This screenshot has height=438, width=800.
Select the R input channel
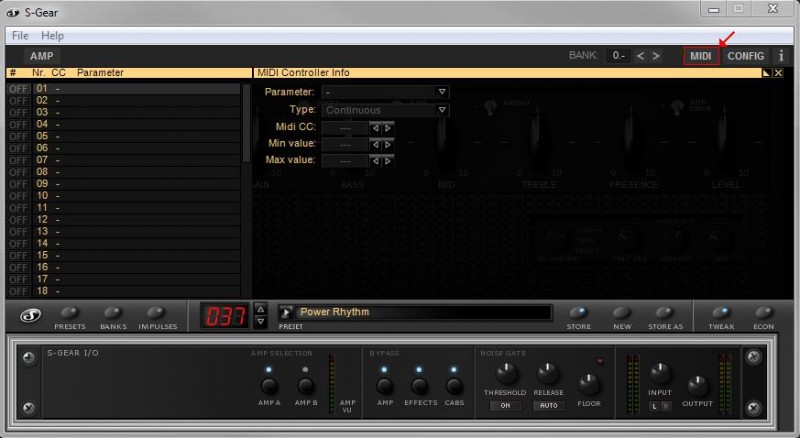(665, 406)
